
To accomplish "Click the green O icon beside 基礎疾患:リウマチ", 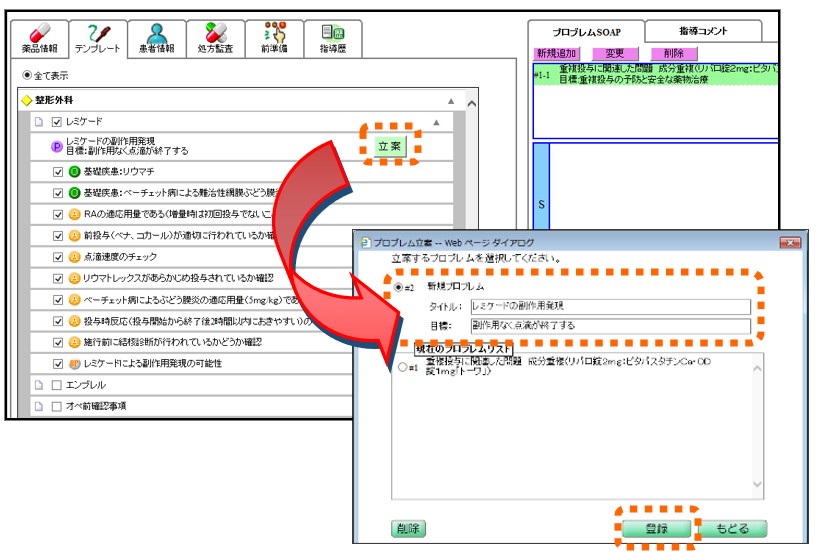I will 74,171.
